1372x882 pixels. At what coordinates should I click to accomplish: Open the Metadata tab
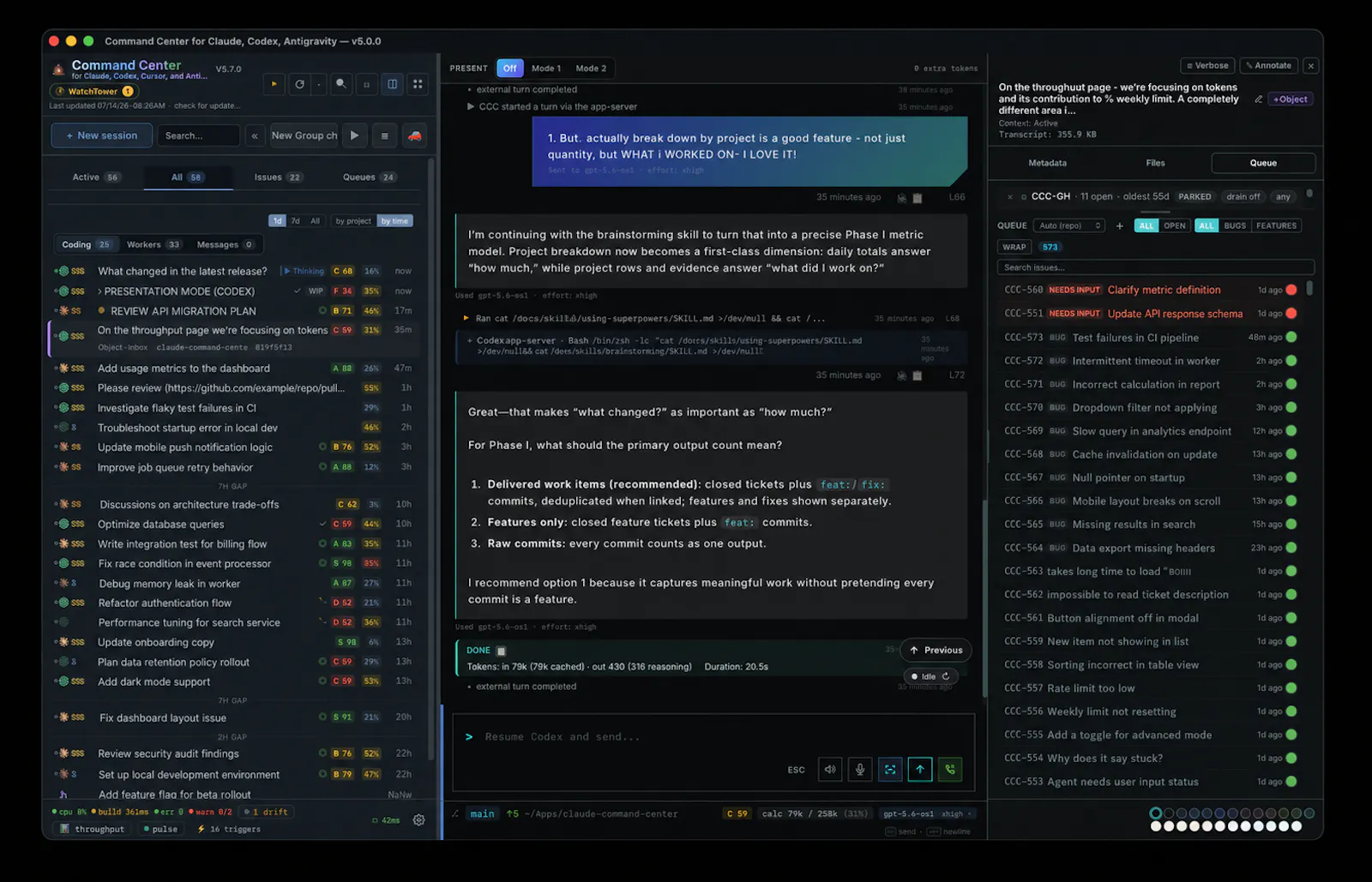[x=1048, y=163]
